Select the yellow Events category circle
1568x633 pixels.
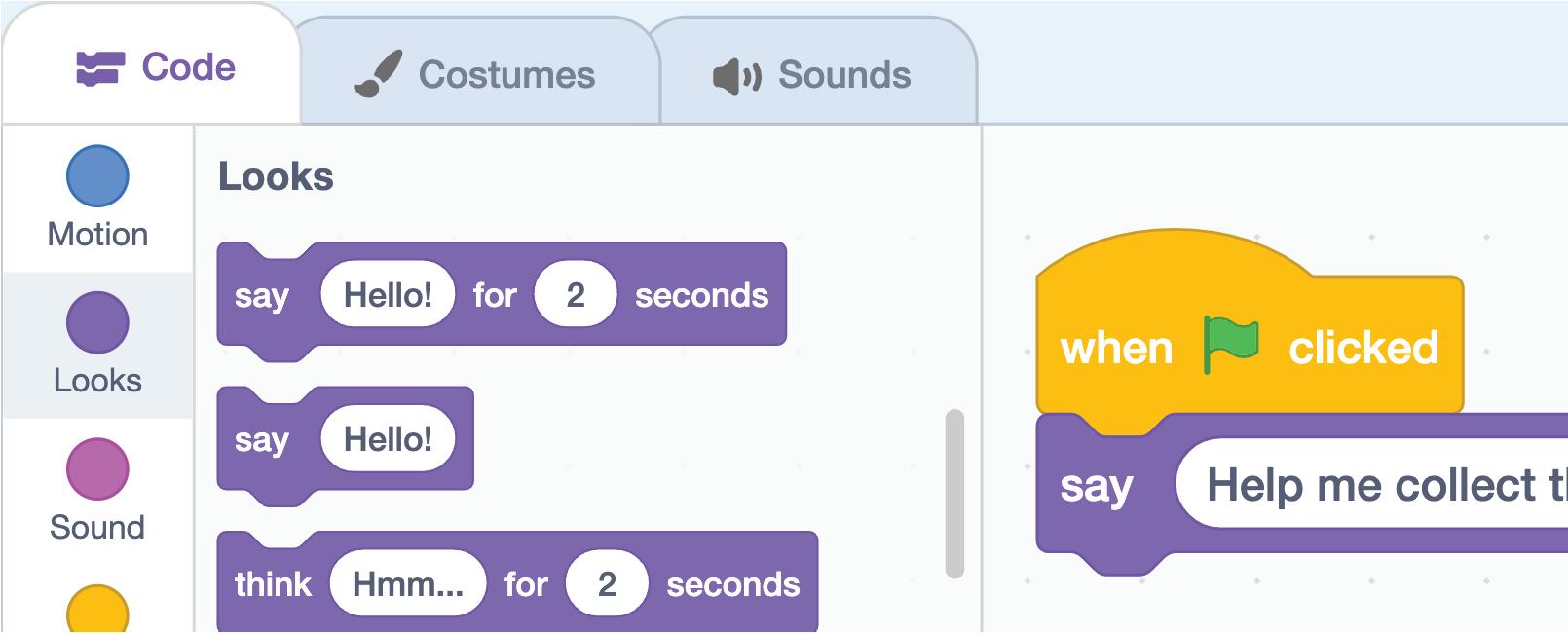click(x=97, y=610)
